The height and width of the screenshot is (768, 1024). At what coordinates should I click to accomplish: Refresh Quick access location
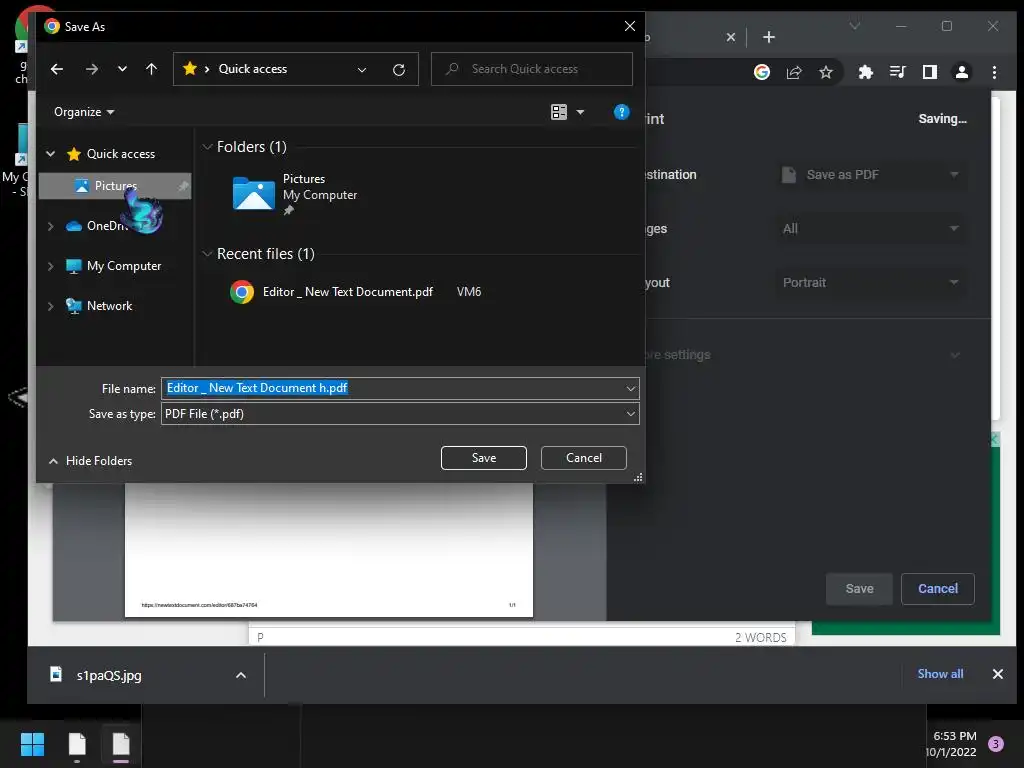point(399,69)
